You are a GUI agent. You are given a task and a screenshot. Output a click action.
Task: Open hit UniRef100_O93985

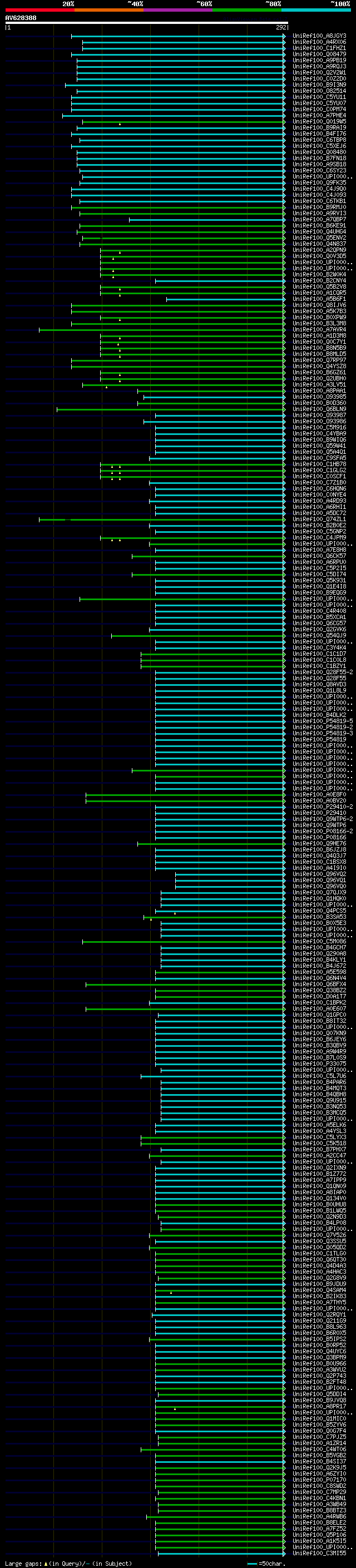point(319,397)
